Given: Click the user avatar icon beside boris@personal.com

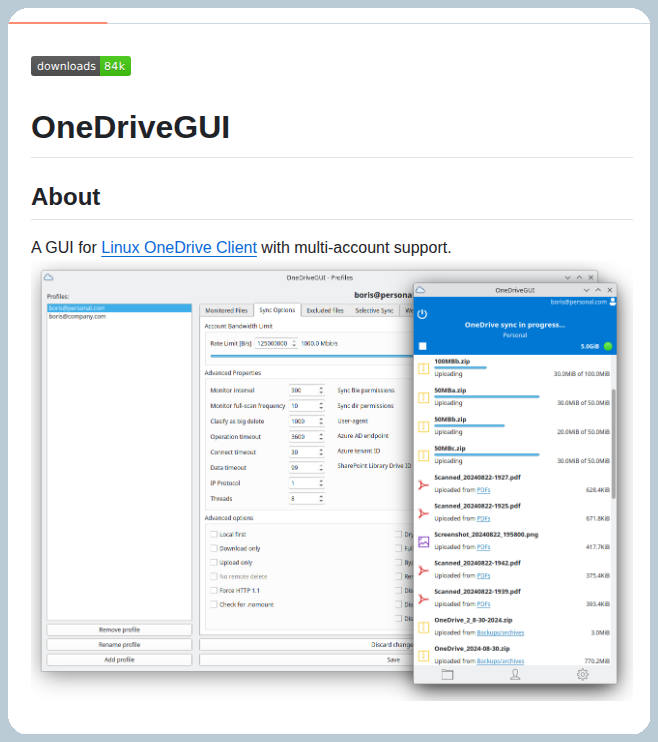Looking at the screenshot, I should [613, 302].
